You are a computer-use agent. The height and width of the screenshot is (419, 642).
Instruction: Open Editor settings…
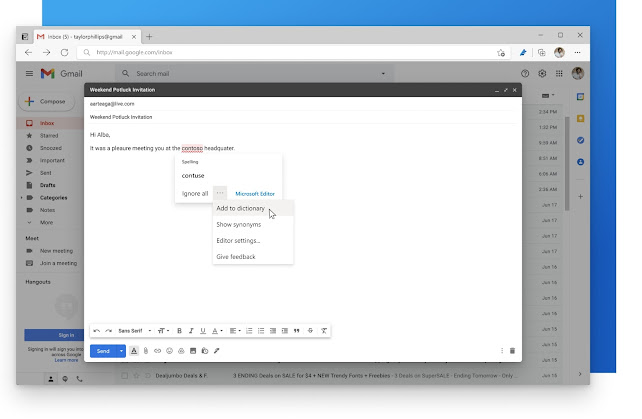[x=253, y=240]
